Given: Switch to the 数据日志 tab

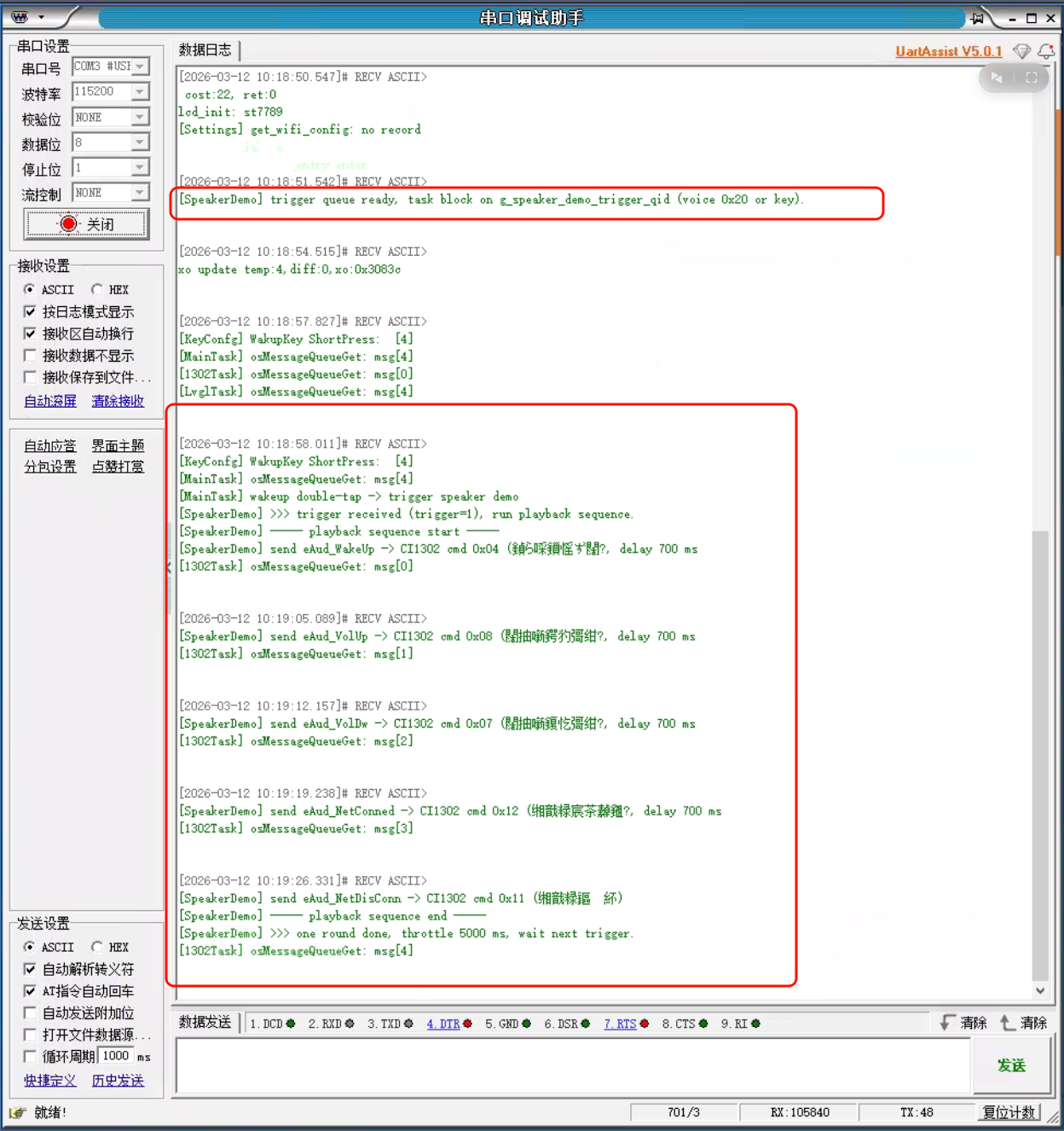Looking at the screenshot, I should coord(205,50).
